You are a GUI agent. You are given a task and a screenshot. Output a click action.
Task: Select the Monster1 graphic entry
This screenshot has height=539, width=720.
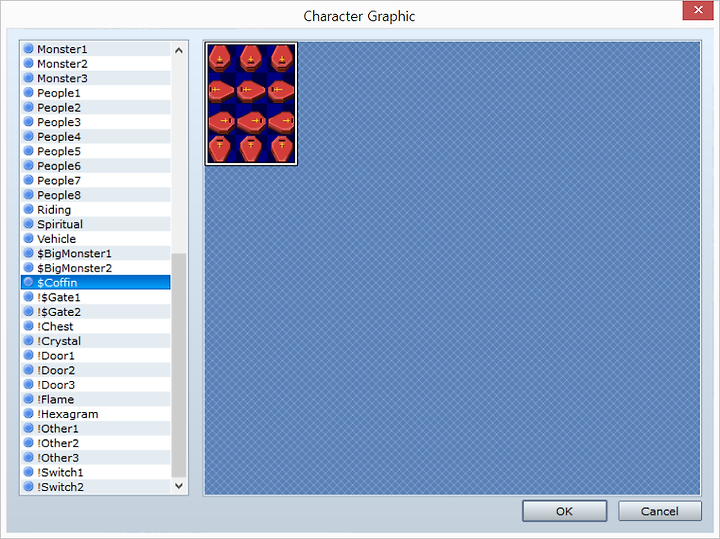96,49
